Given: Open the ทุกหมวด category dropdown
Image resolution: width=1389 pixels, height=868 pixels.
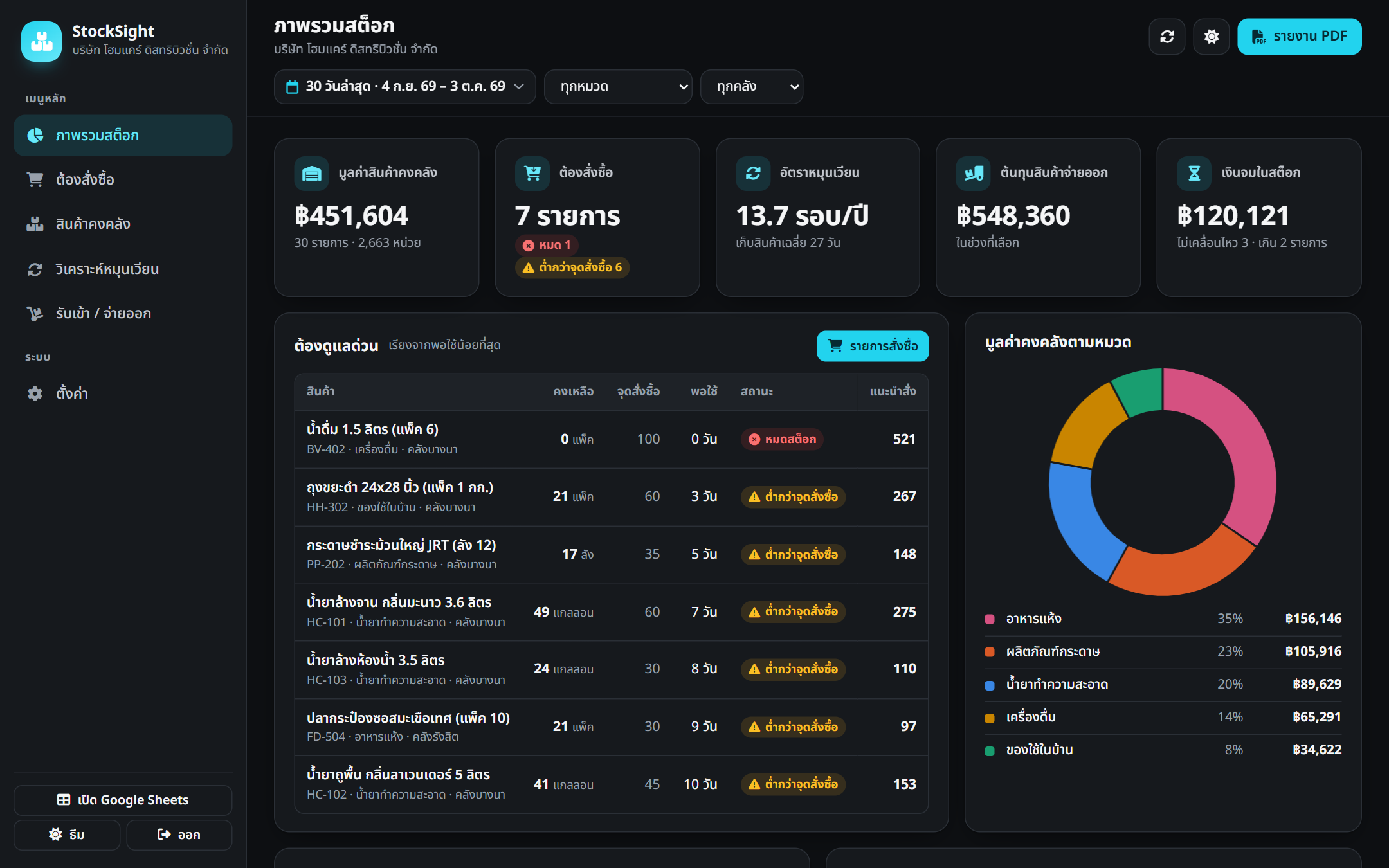Looking at the screenshot, I should [618, 87].
